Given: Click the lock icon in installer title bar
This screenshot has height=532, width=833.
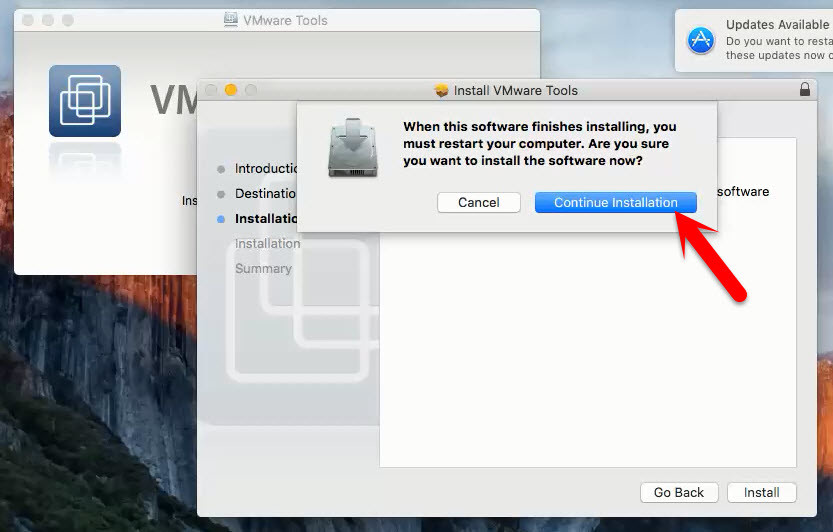Looking at the screenshot, I should [805, 89].
